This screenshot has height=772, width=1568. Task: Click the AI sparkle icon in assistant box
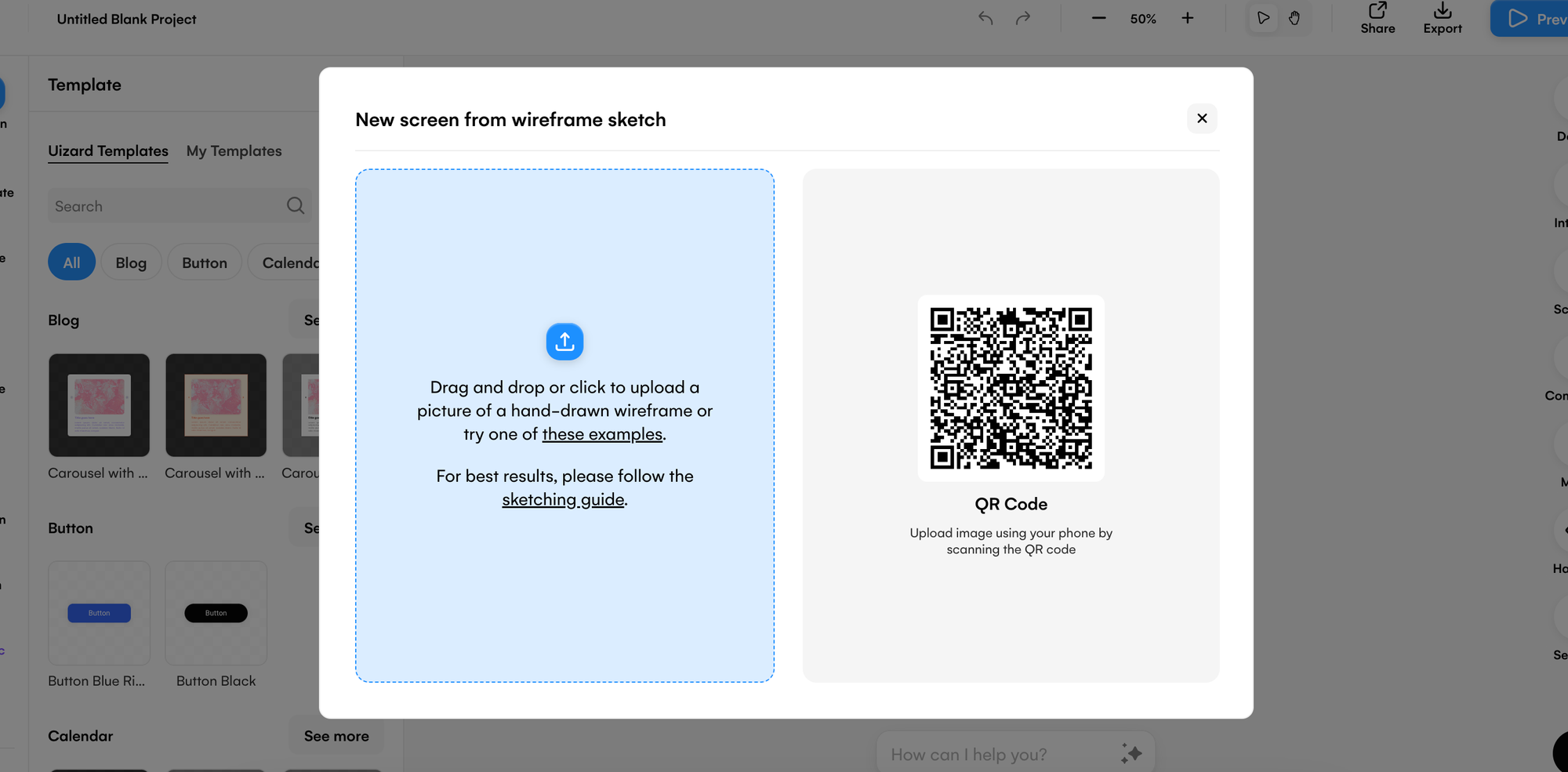(x=1131, y=754)
